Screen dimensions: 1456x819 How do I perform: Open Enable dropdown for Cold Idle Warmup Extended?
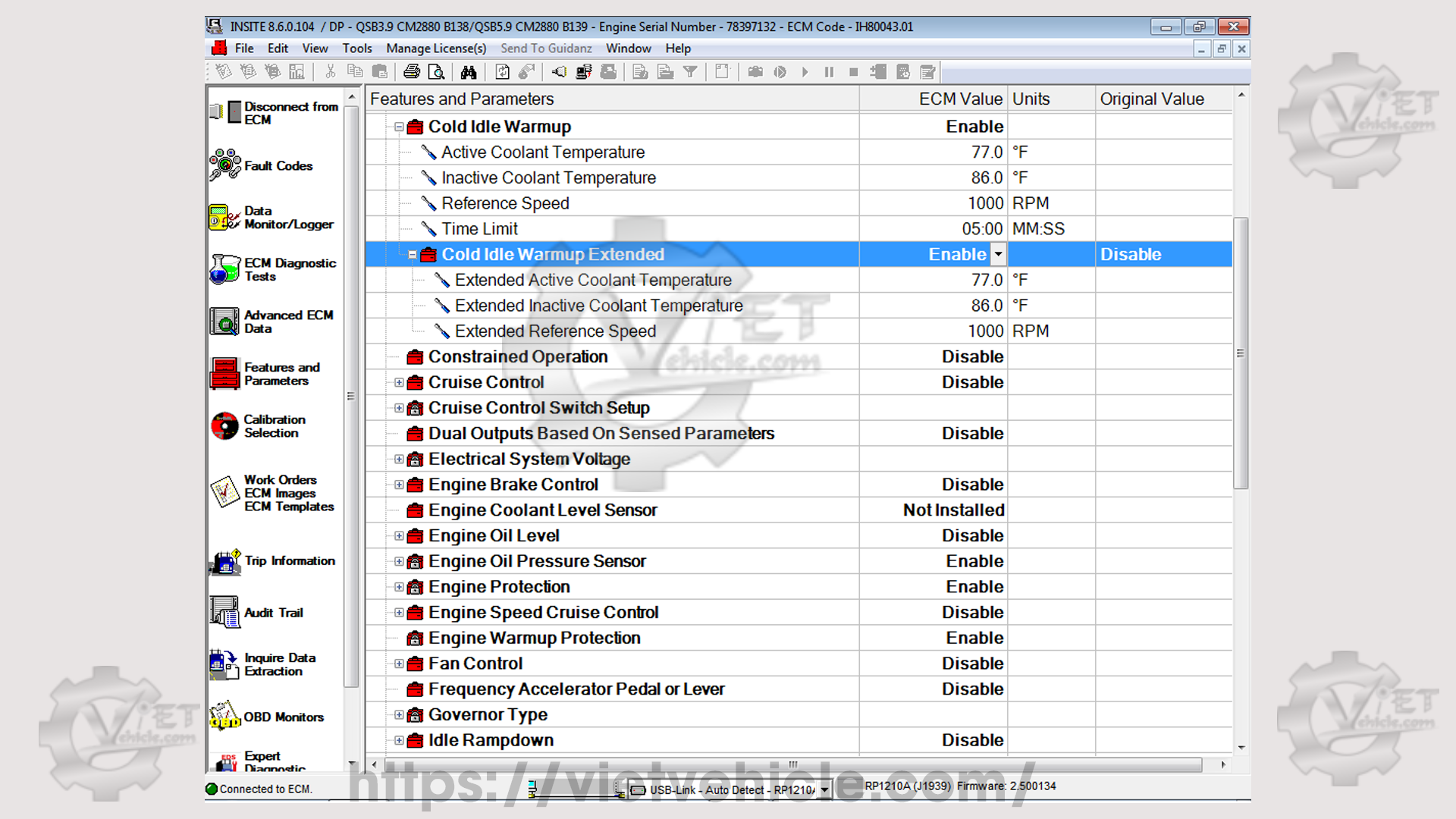click(998, 255)
